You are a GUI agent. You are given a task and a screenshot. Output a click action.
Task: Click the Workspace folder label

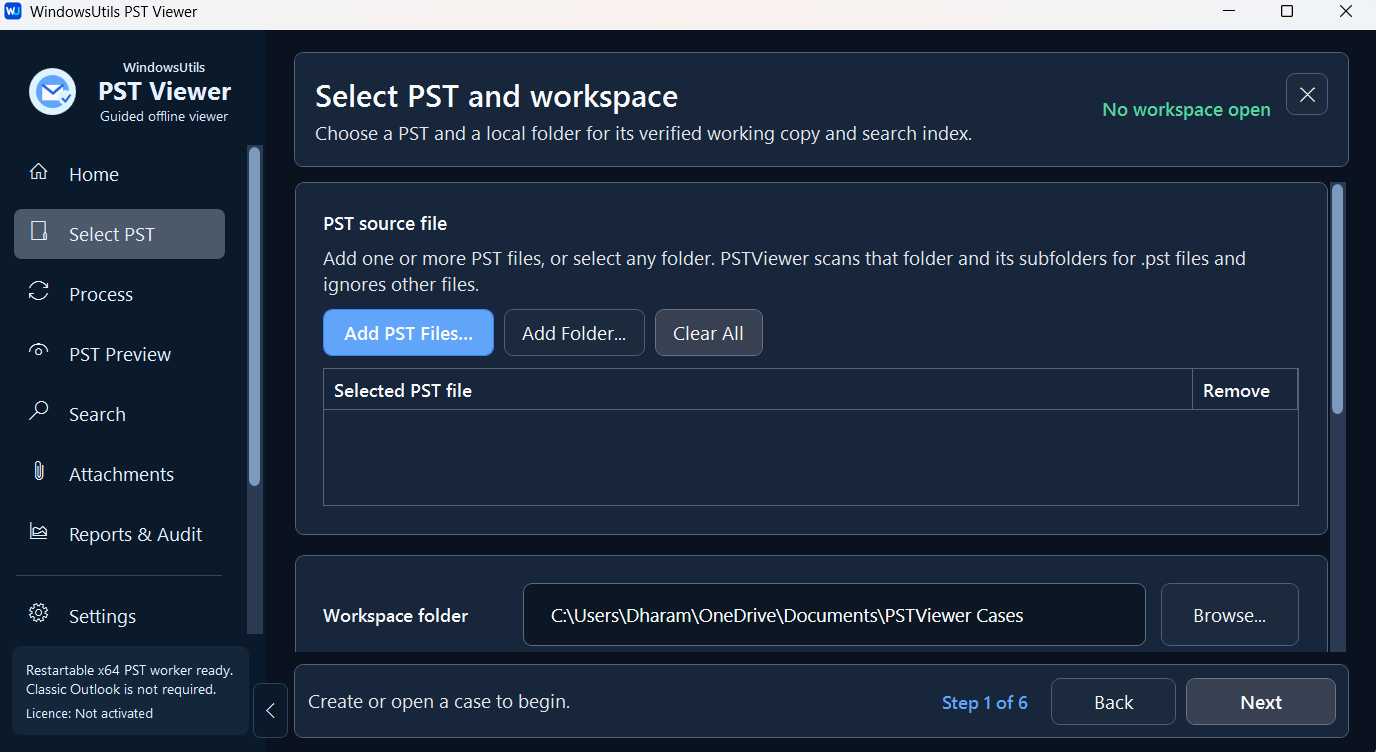396,616
